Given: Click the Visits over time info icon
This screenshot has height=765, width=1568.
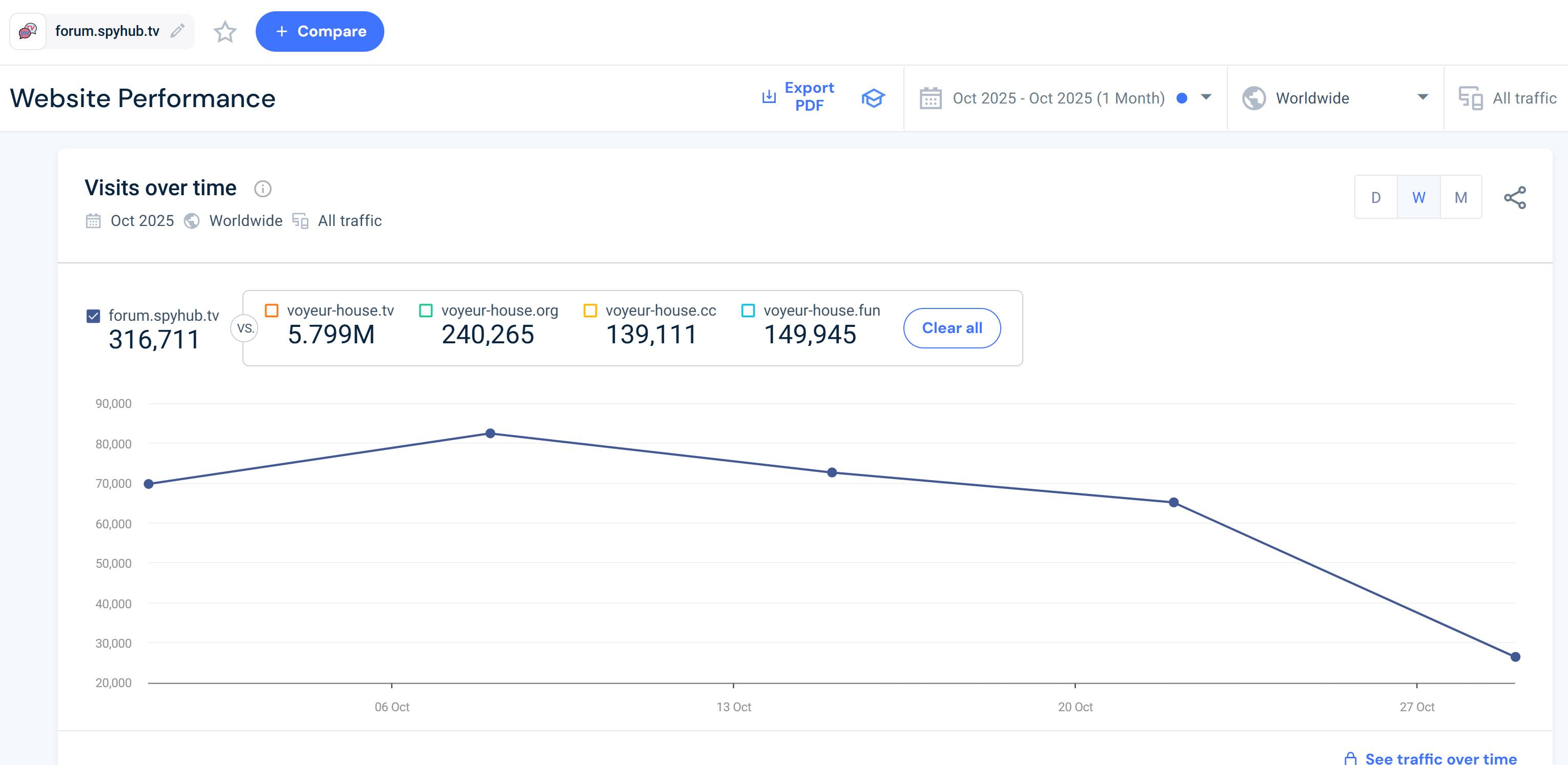Looking at the screenshot, I should pyautogui.click(x=262, y=189).
